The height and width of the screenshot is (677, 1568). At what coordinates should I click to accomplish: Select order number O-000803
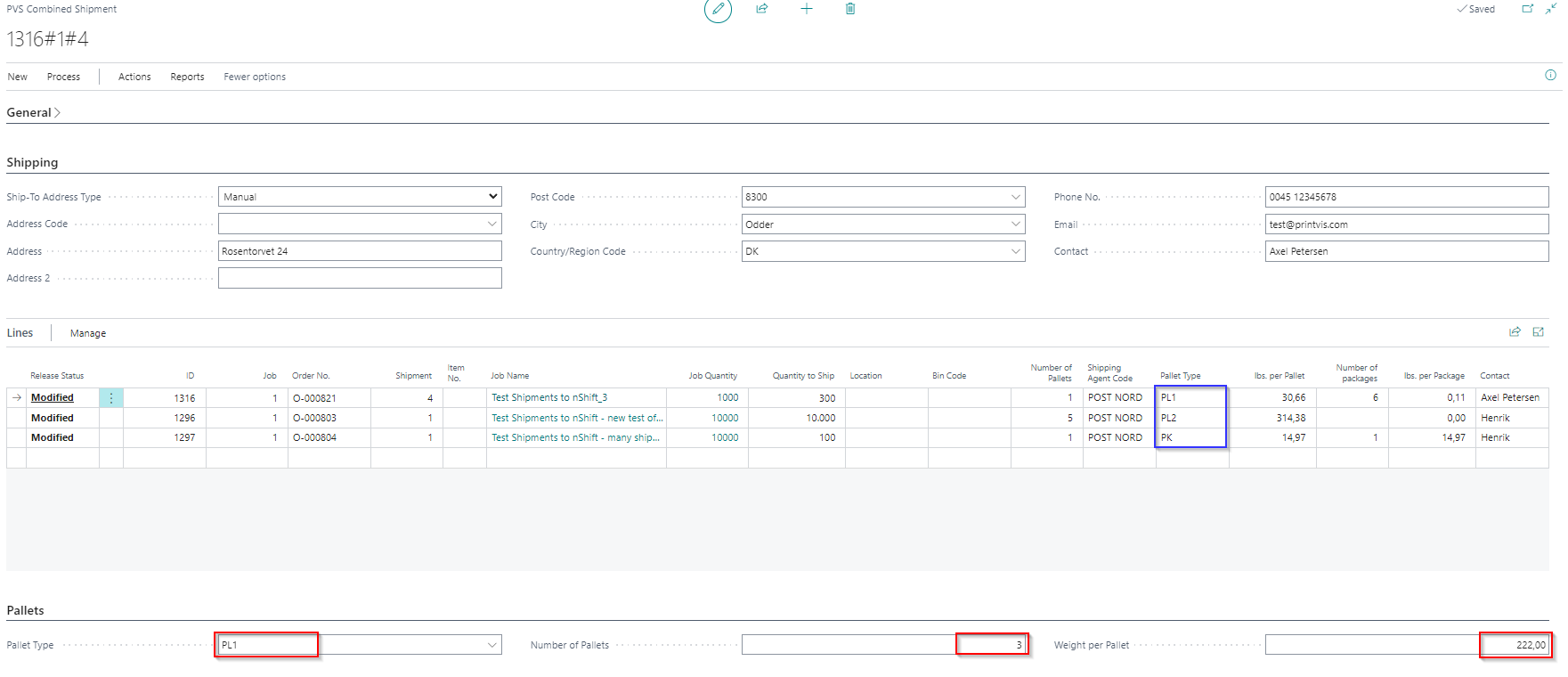tap(314, 418)
